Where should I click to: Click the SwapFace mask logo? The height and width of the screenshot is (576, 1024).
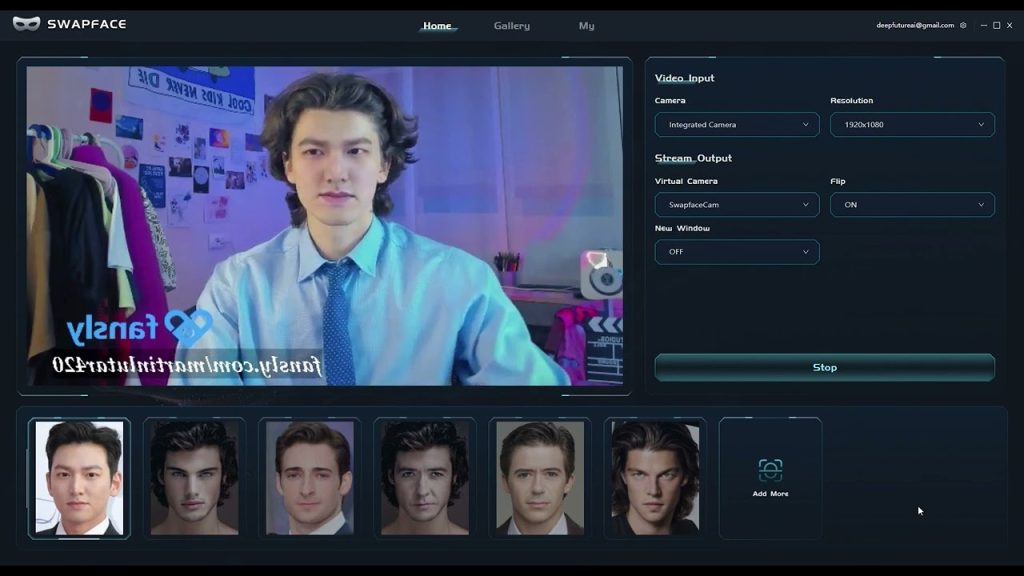point(26,24)
